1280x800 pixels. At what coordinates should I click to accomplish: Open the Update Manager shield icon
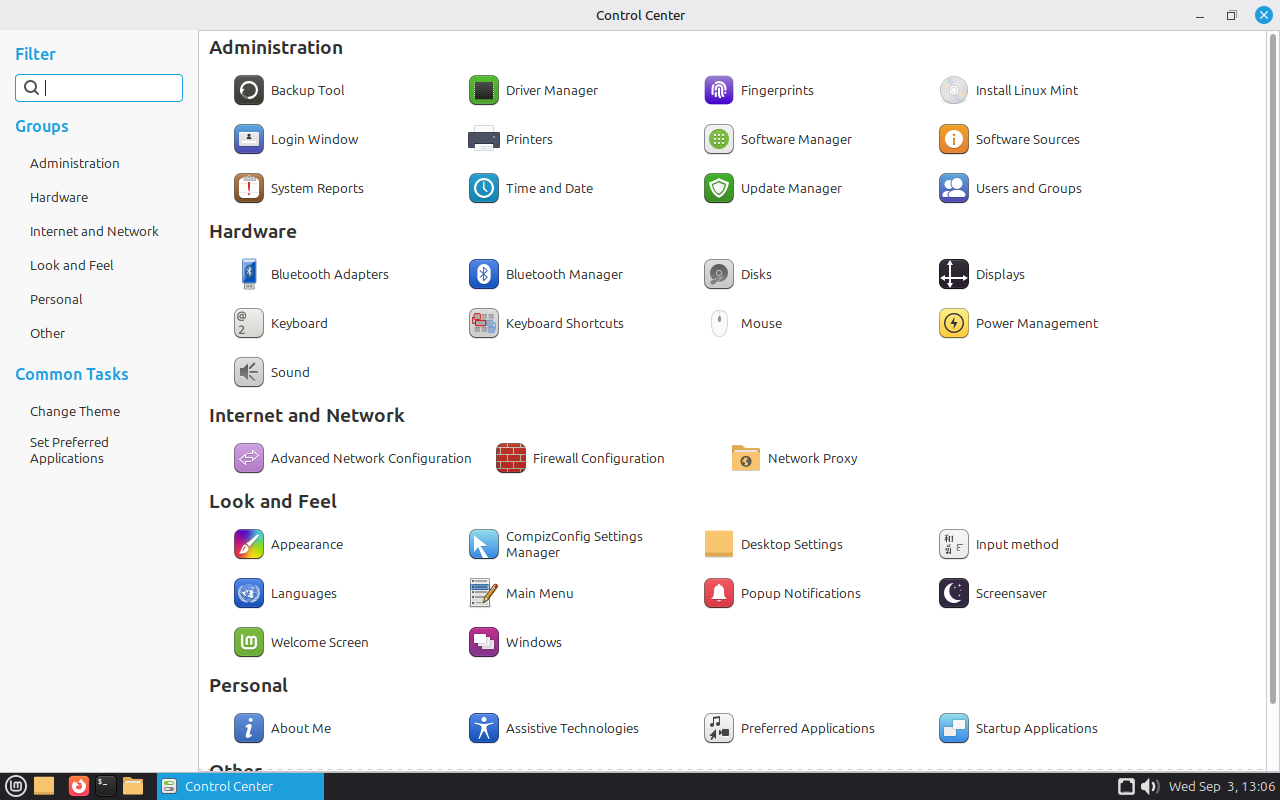pyautogui.click(x=719, y=188)
